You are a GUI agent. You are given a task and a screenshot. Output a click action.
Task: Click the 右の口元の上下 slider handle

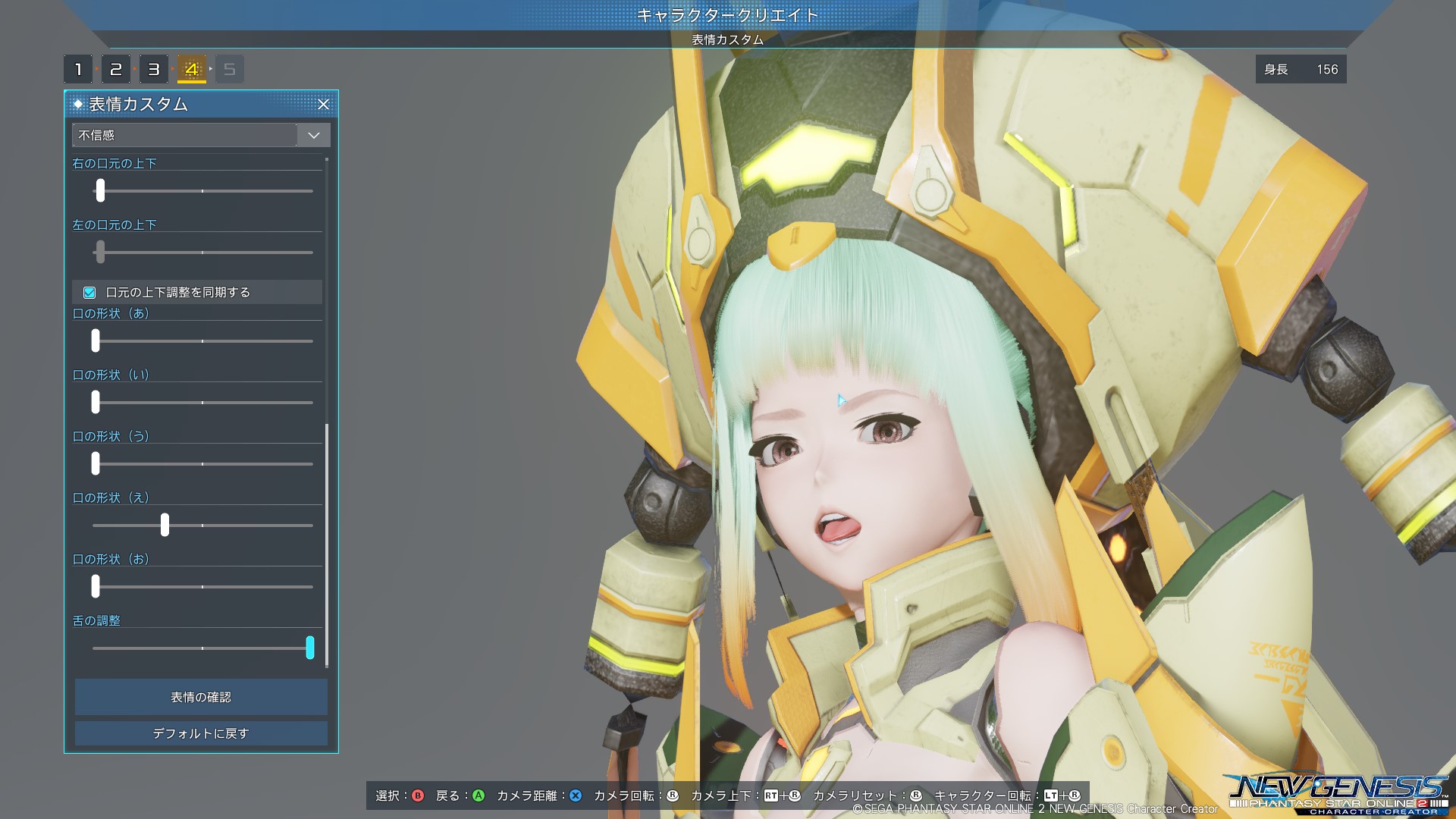coord(100,190)
